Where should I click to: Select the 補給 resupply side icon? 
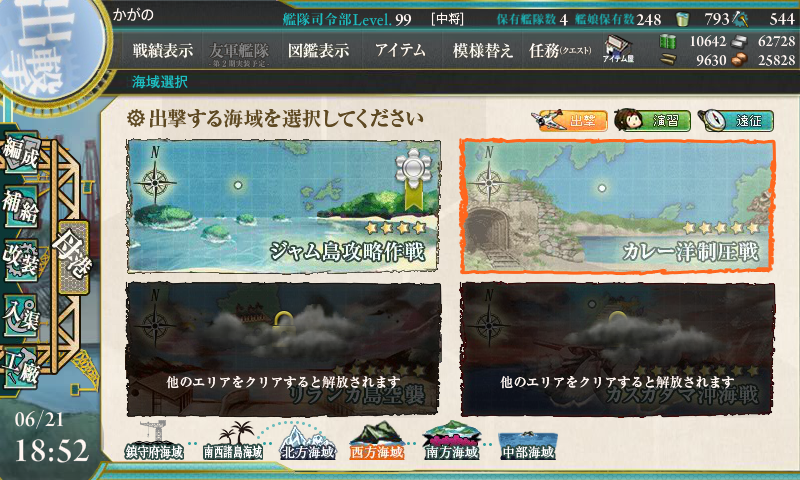[x=20, y=206]
